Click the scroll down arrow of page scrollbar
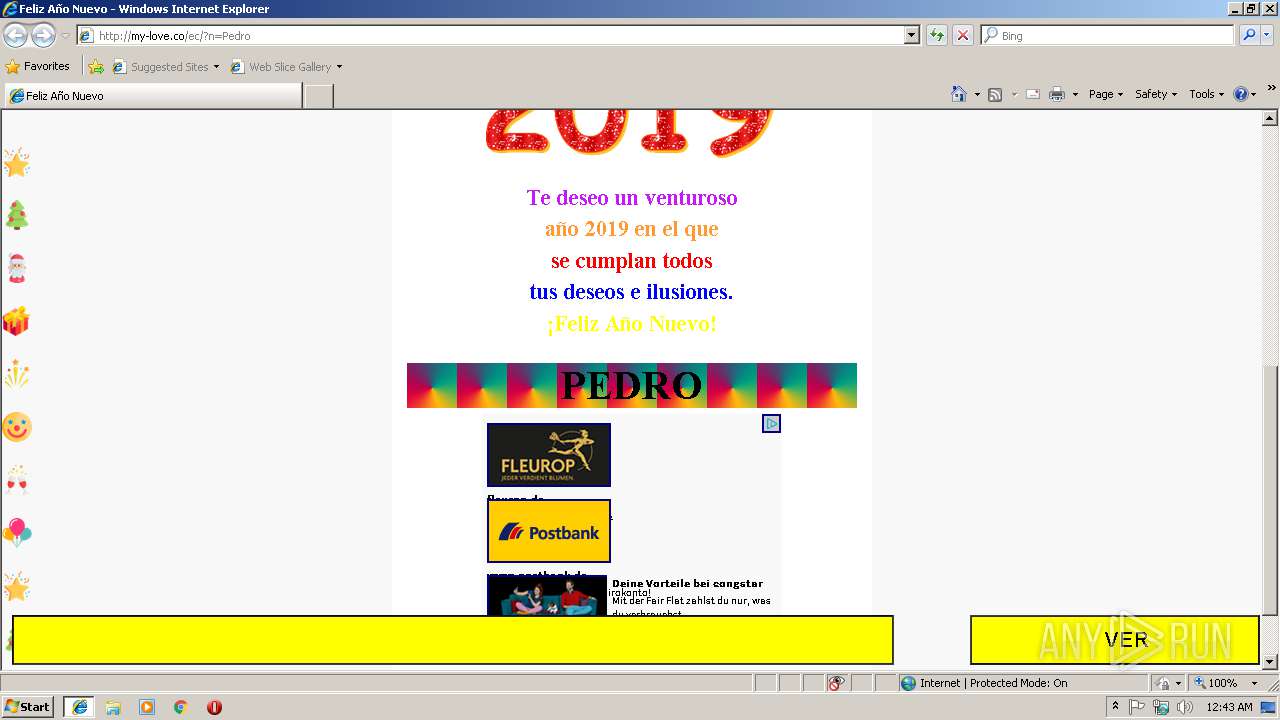Viewport: 1280px width, 720px height. click(x=1271, y=662)
